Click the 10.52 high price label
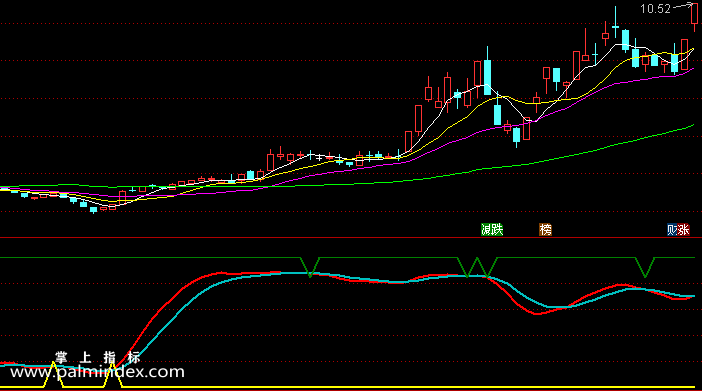Viewport: 702px width, 391px height. pos(655,9)
